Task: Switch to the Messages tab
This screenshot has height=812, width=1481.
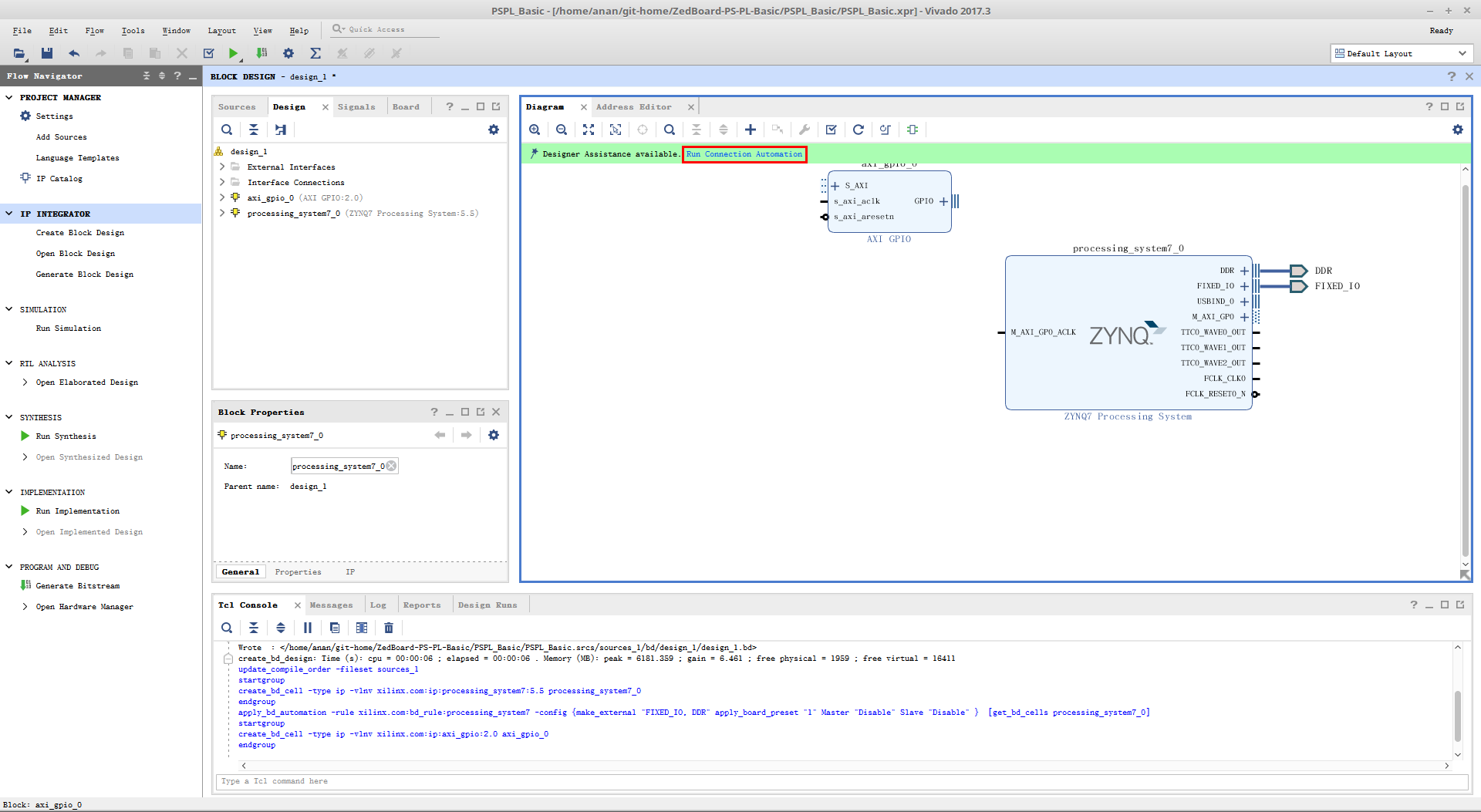Action: click(331, 605)
